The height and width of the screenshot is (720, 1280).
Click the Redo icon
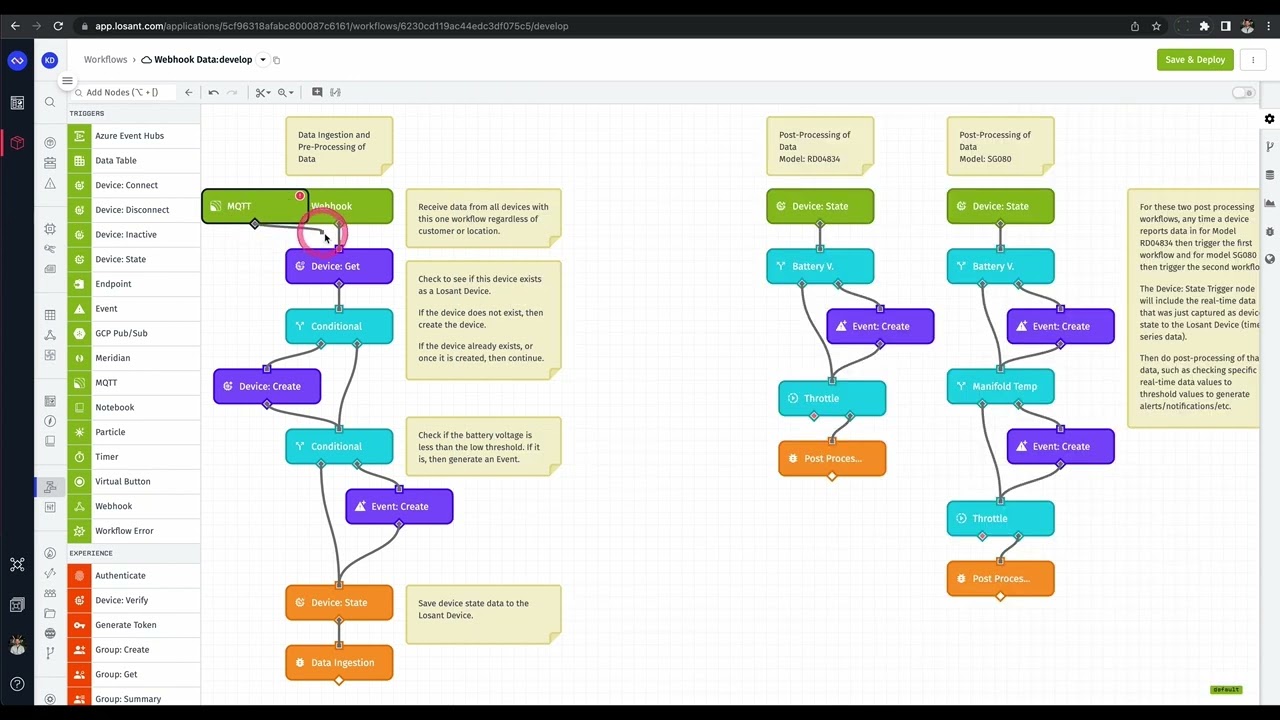point(232,92)
